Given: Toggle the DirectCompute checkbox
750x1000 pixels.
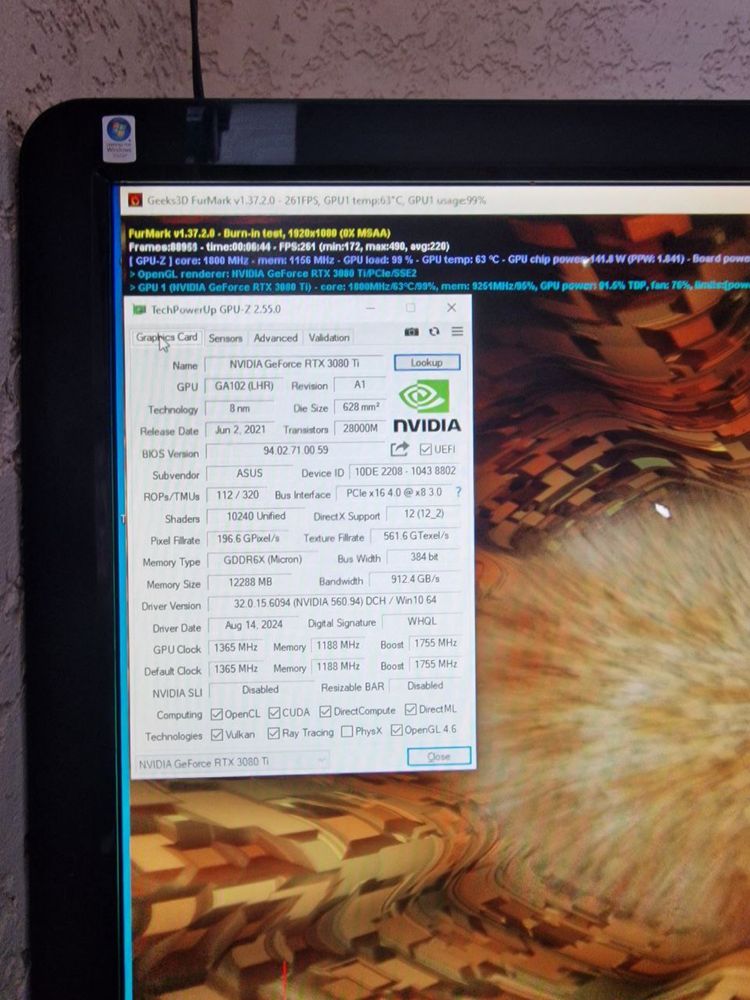Looking at the screenshot, I should (325, 711).
